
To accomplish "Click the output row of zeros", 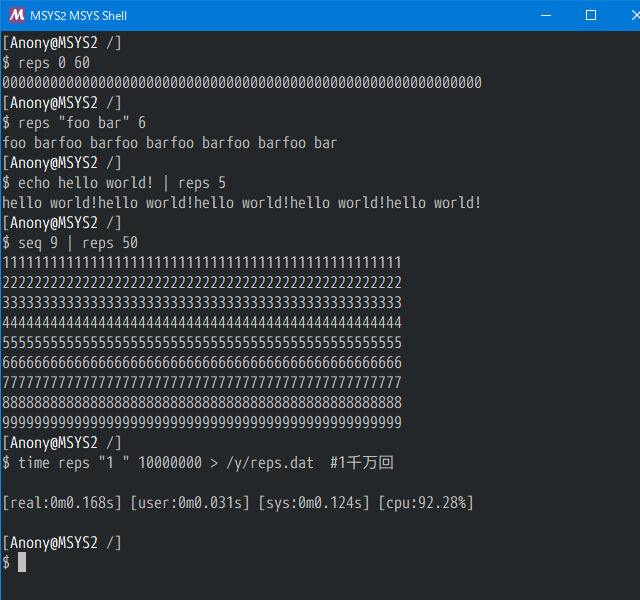I will coord(242,83).
